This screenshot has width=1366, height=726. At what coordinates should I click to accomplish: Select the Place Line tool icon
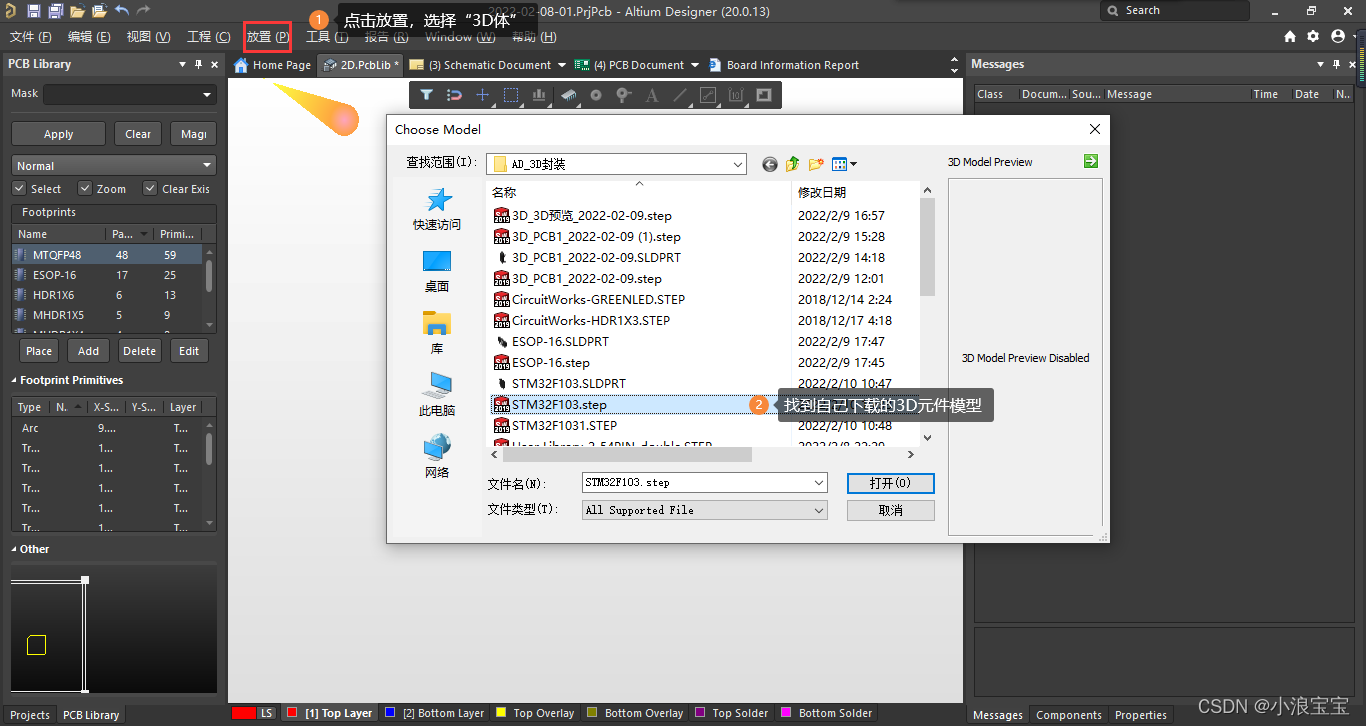point(680,95)
